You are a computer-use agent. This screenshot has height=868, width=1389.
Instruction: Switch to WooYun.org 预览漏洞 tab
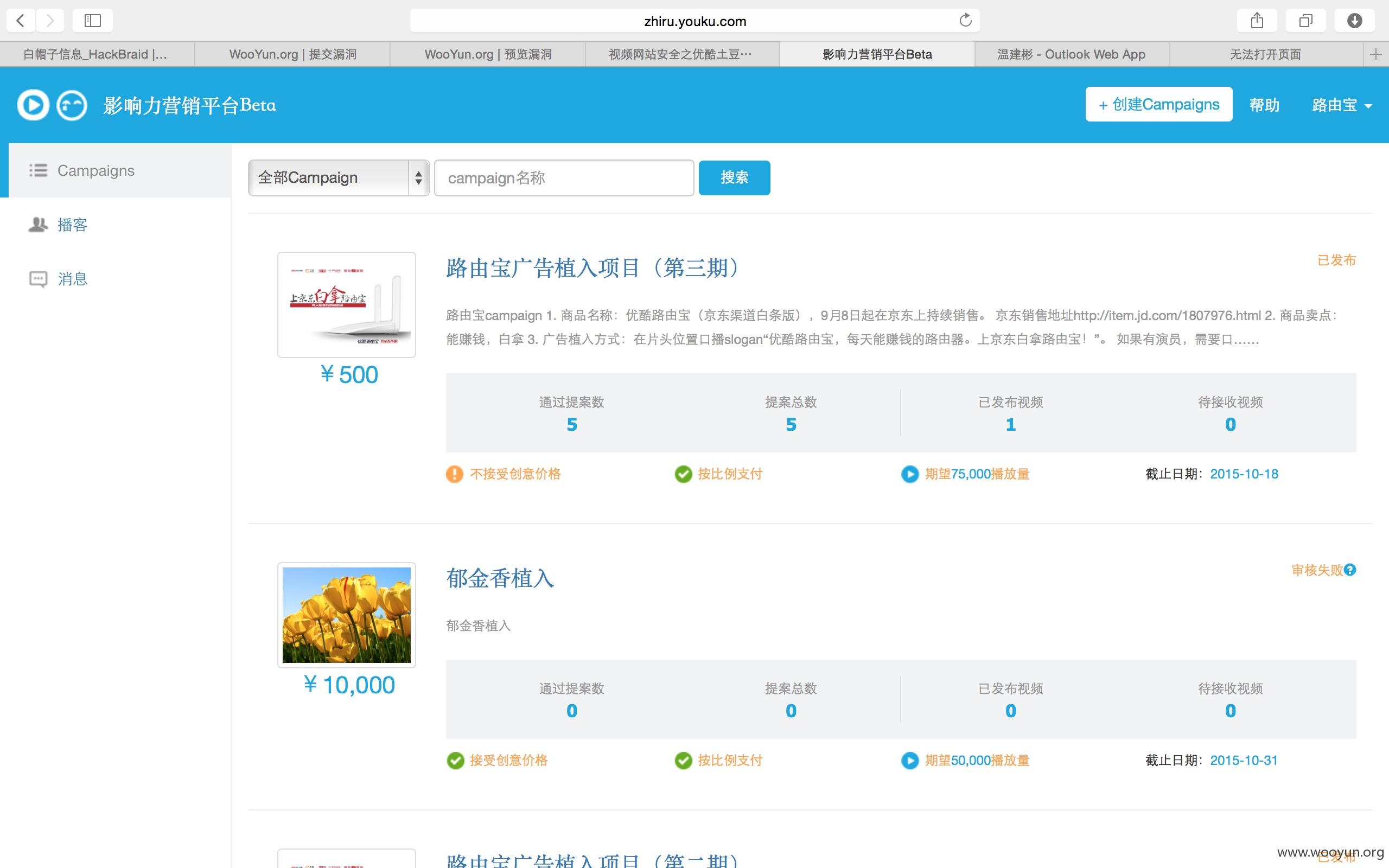coord(488,55)
